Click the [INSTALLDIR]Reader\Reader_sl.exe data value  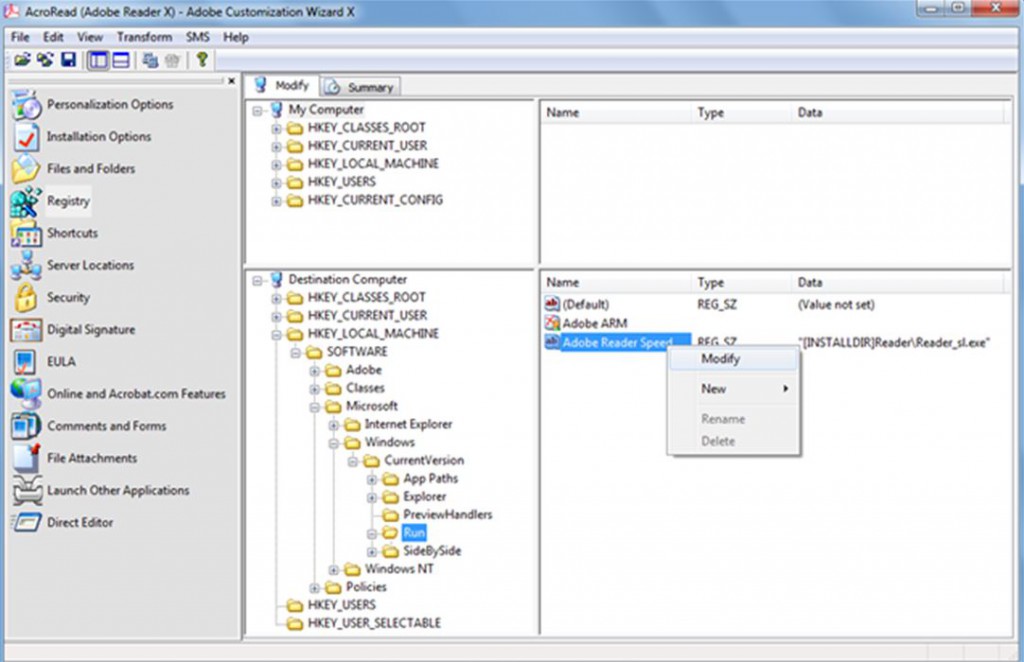point(893,343)
